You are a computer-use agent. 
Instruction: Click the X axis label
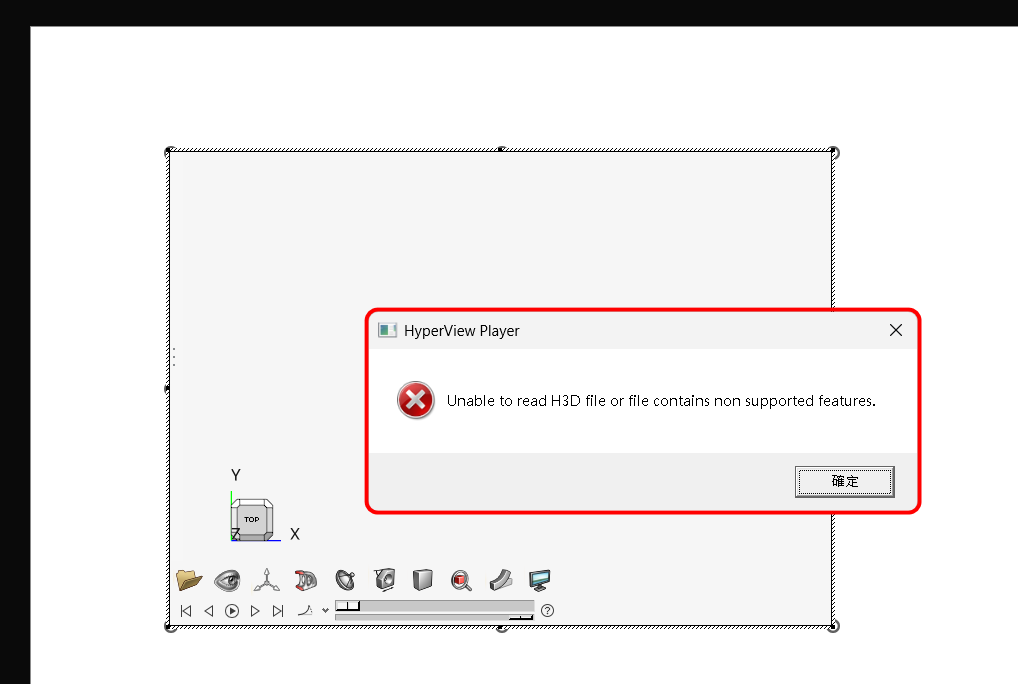coord(295,534)
